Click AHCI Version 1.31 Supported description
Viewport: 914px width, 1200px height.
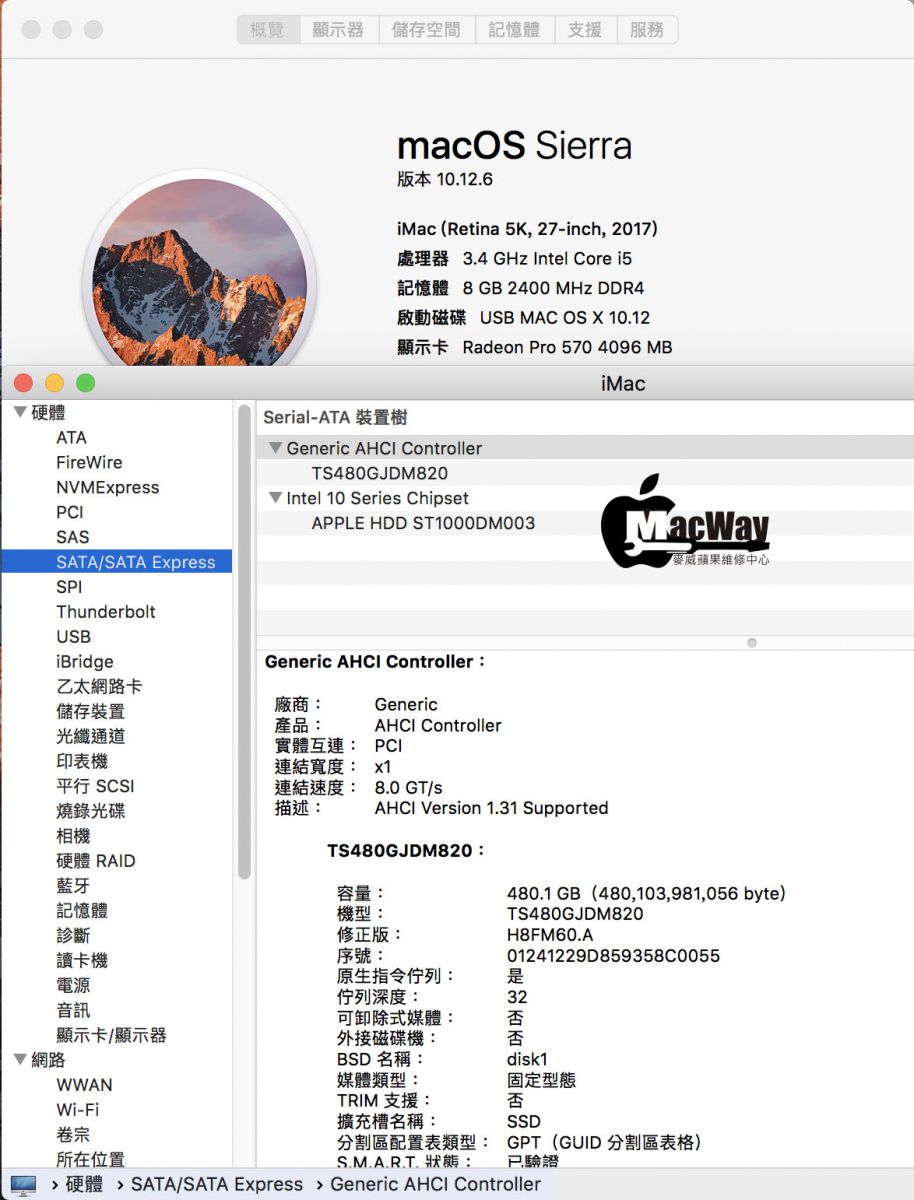coord(491,808)
